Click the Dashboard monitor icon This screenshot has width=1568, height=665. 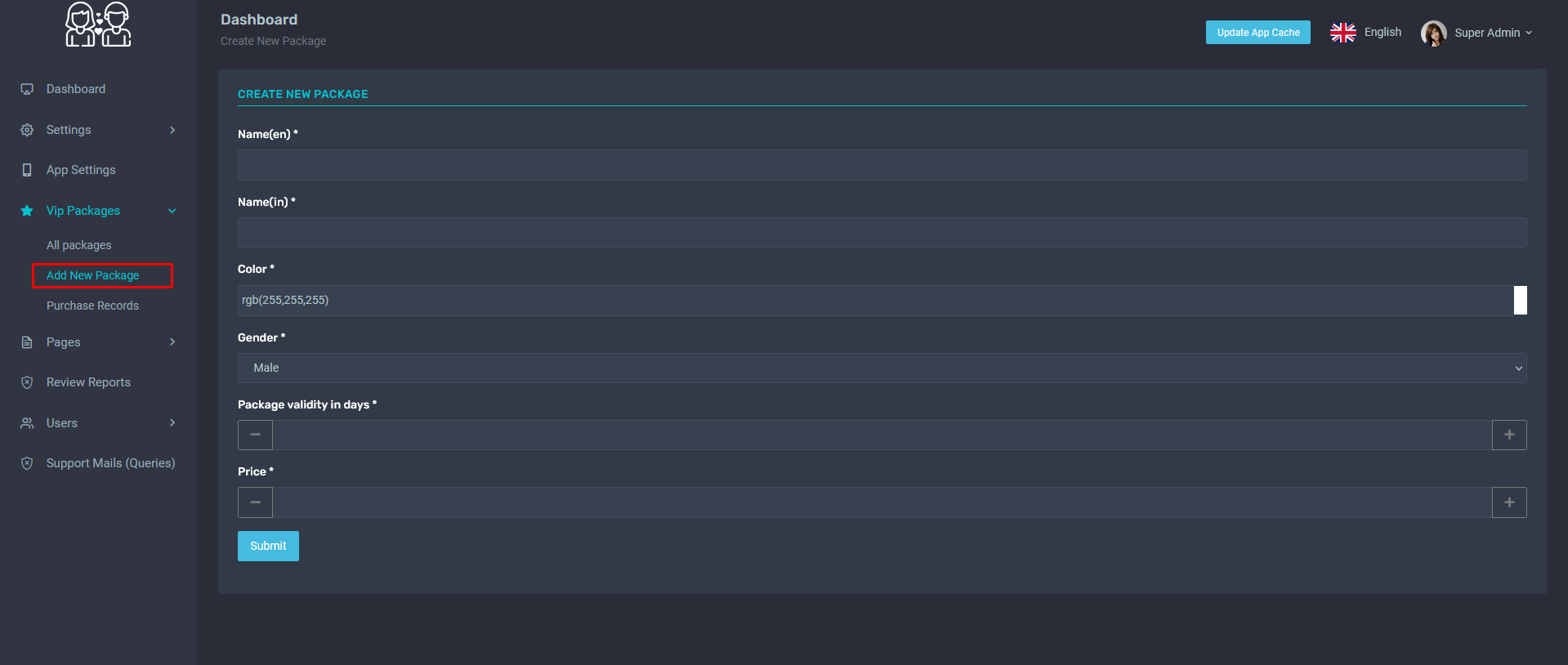tap(27, 89)
